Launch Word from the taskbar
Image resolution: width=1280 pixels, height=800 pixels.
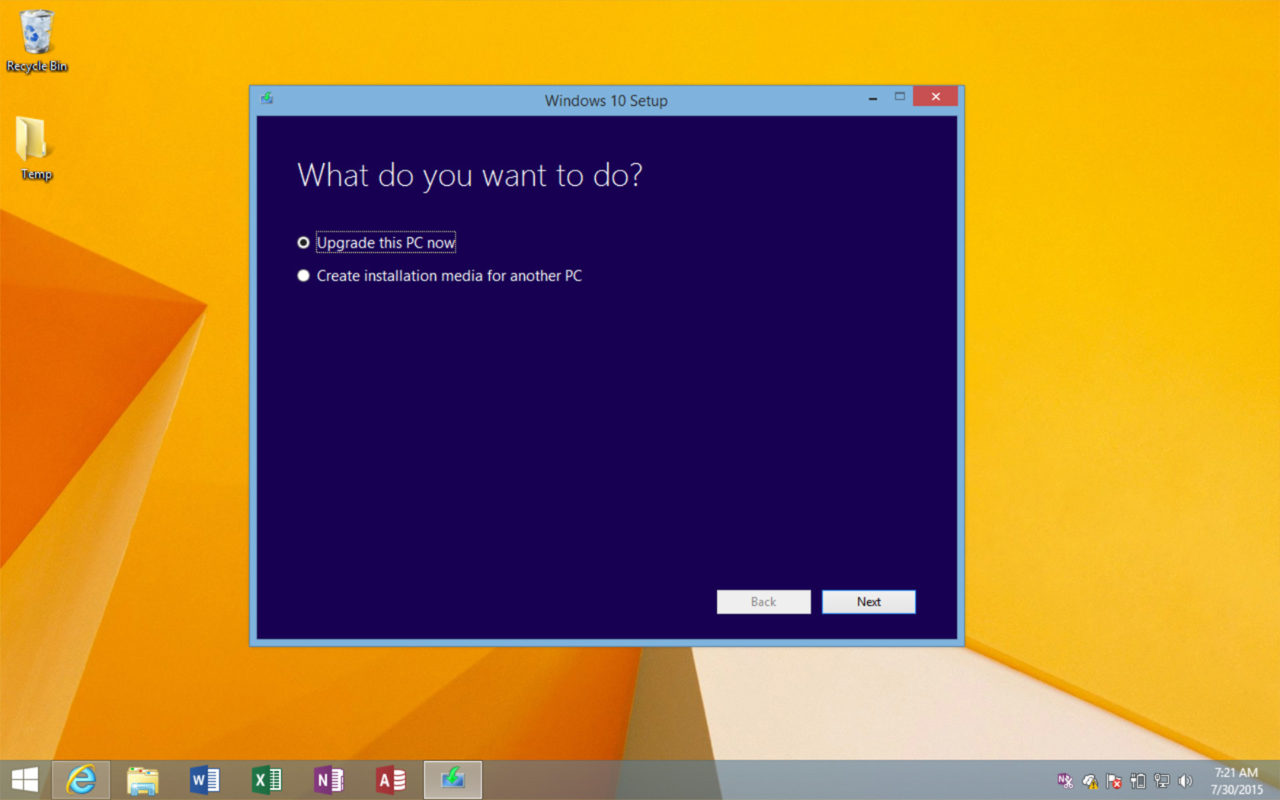[204, 780]
